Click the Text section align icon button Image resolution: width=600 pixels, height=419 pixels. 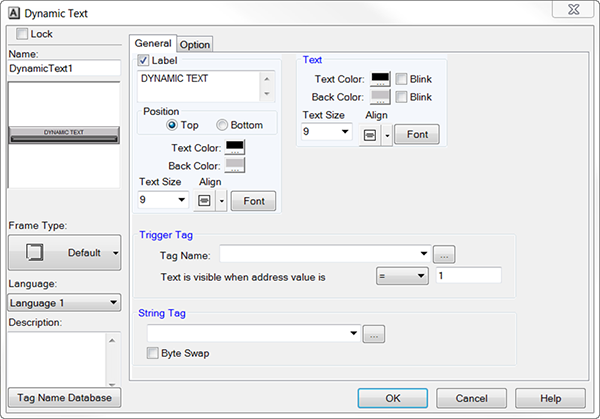370,135
